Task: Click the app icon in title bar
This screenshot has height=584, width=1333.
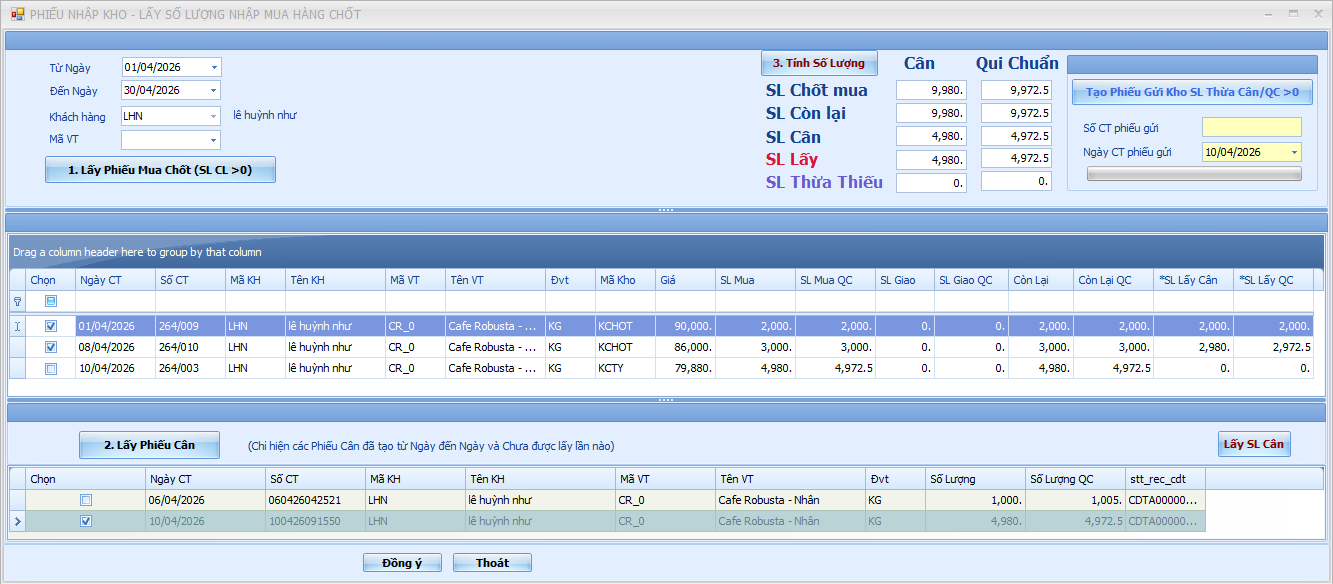Action: coord(17,15)
